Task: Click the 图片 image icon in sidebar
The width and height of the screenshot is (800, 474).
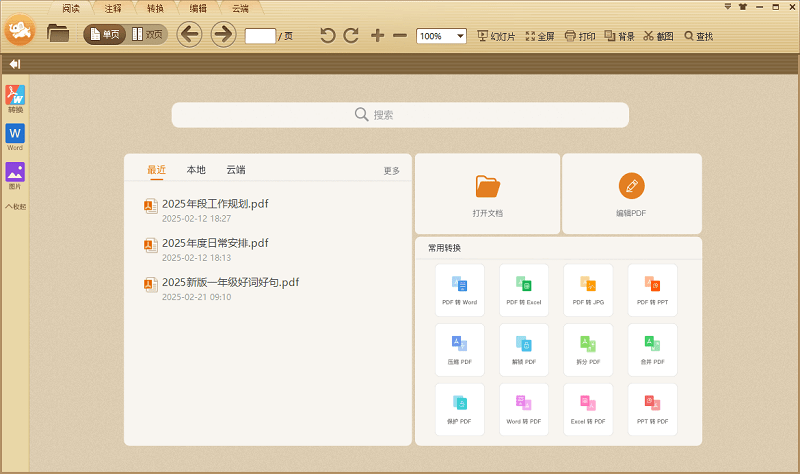Action: pyautogui.click(x=15, y=175)
